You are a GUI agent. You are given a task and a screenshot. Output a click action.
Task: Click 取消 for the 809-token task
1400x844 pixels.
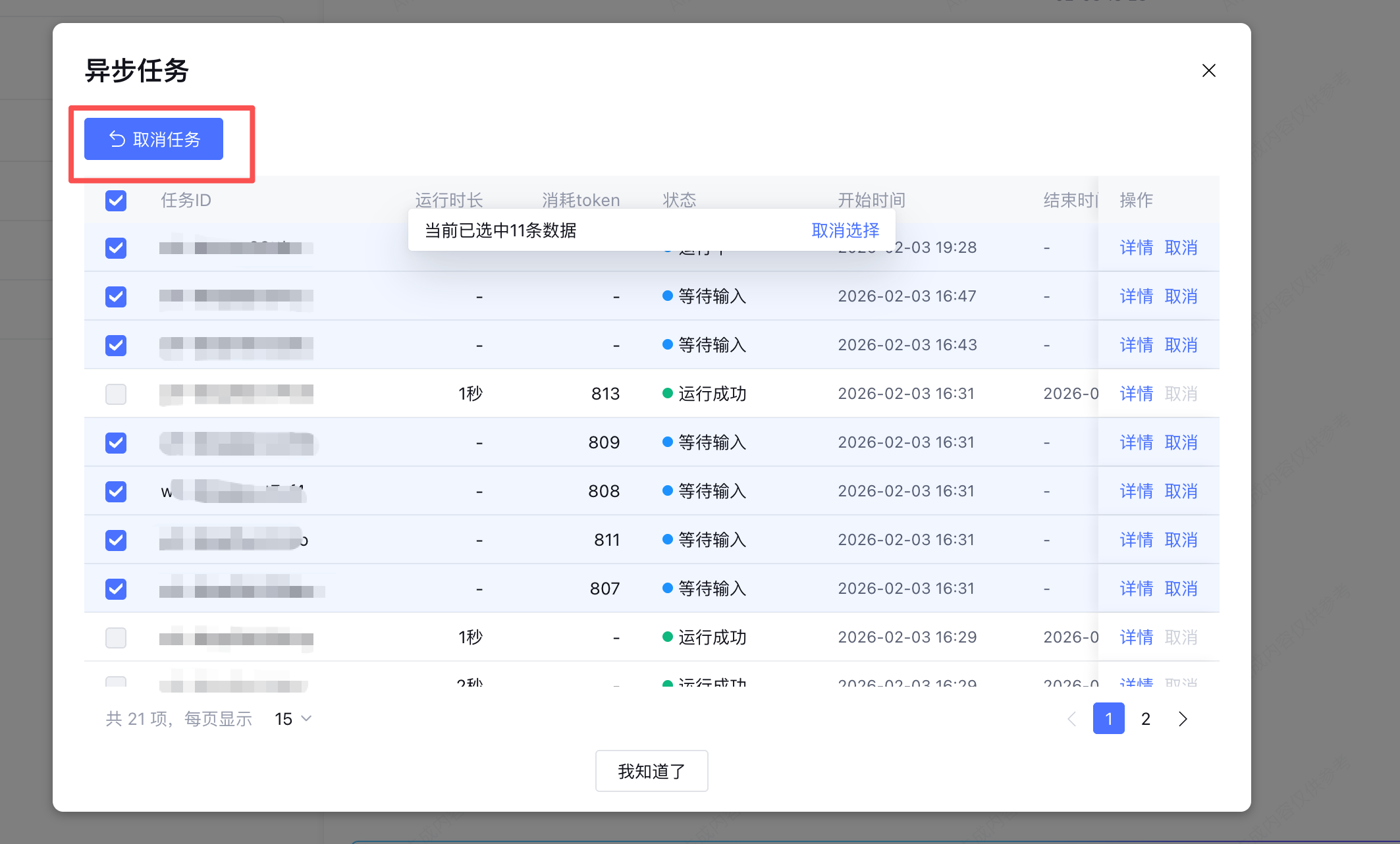(1181, 442)
